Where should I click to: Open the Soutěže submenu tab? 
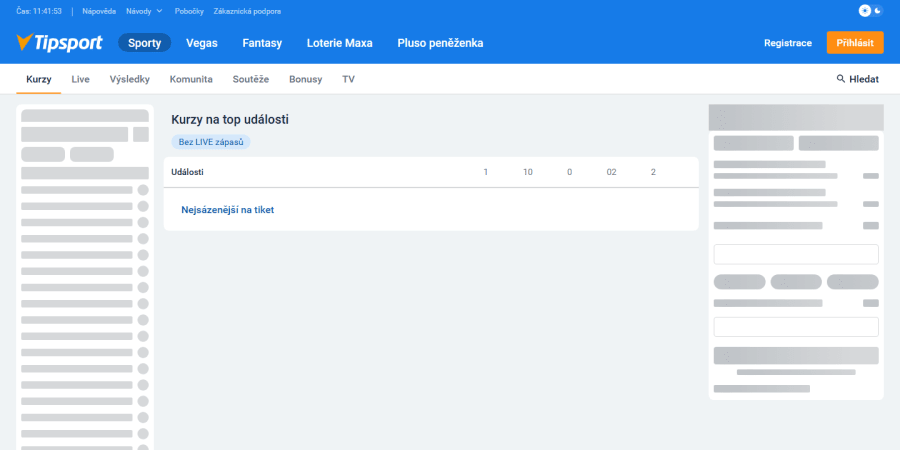click(251, 79)
